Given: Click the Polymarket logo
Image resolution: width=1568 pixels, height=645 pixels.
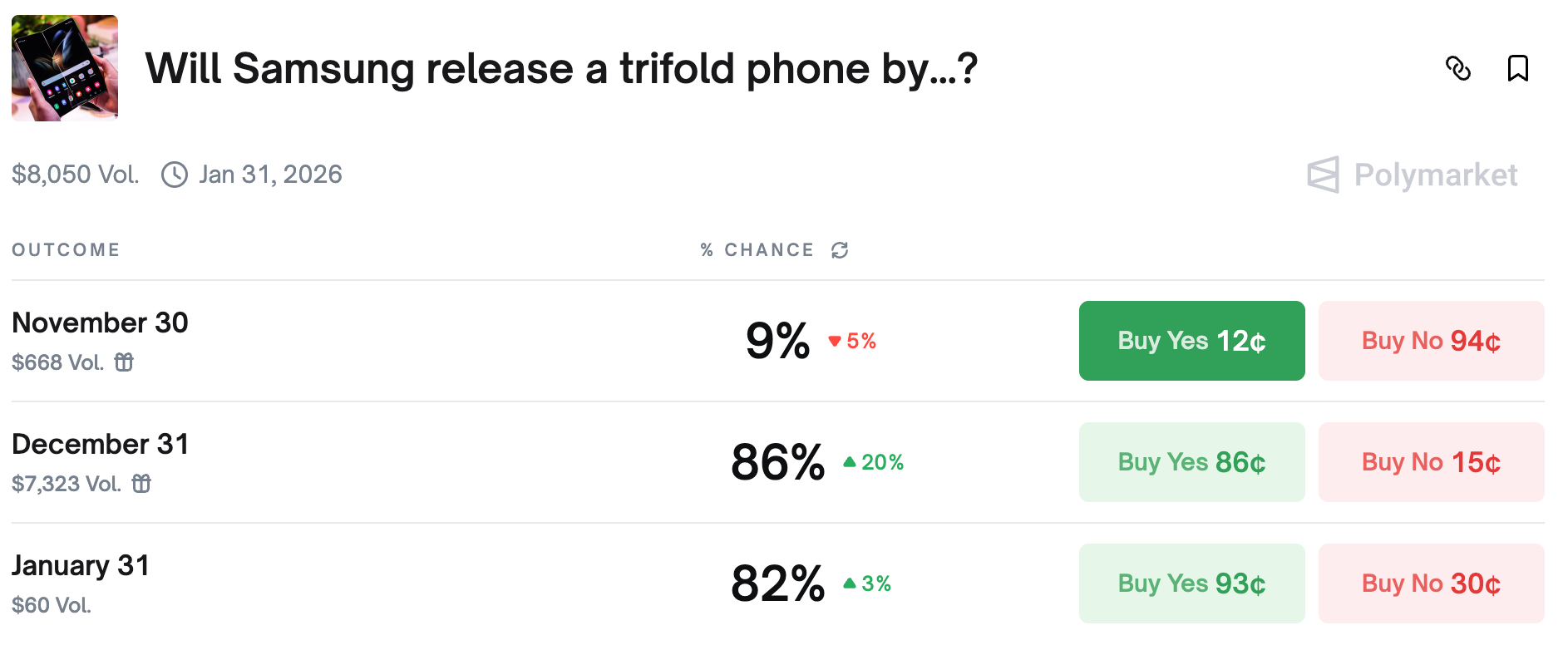Looking at the screenshot, I should coord(1412,175).
